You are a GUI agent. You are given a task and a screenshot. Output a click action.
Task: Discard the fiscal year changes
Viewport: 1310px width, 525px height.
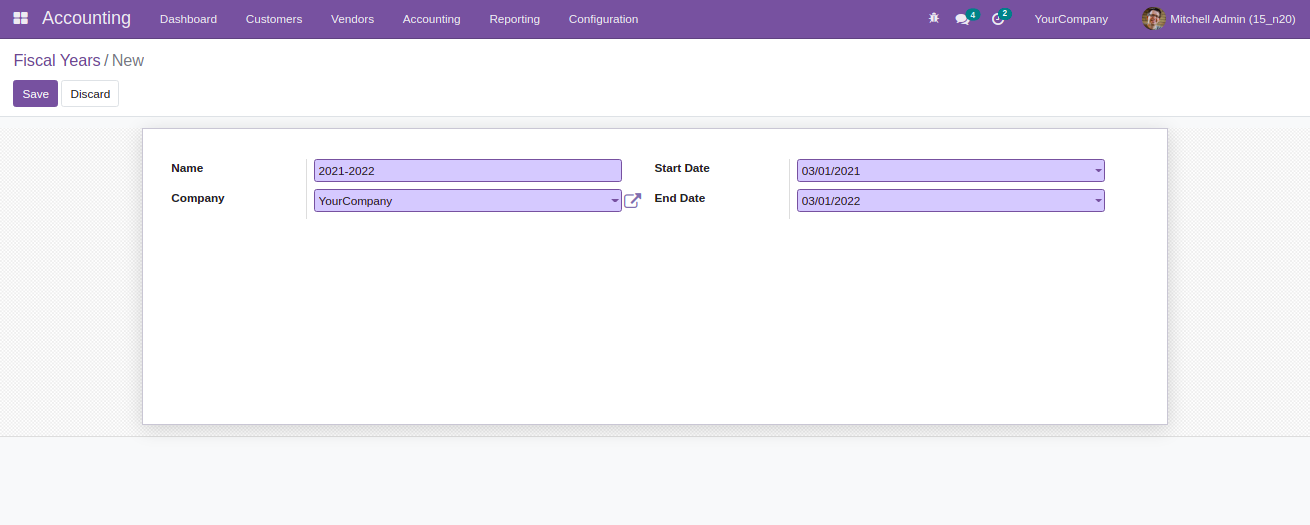click(x=90, y=94)
